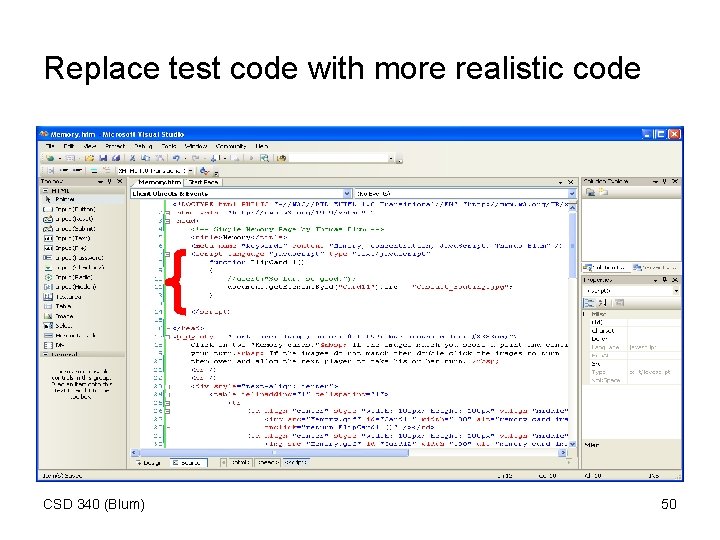This screenshot has height=540, width=720.
Task: Click the Save All toolbar icon
Action: click(116, 158)
